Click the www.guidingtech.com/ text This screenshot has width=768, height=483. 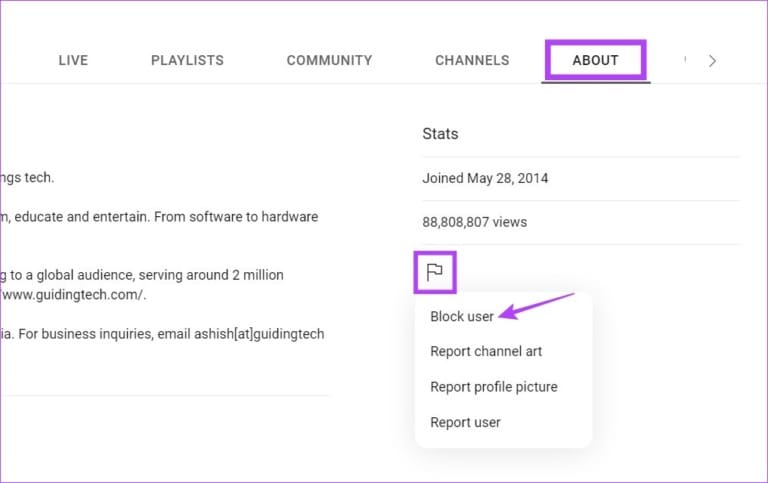pyautogui.click(x=73, y=295)
